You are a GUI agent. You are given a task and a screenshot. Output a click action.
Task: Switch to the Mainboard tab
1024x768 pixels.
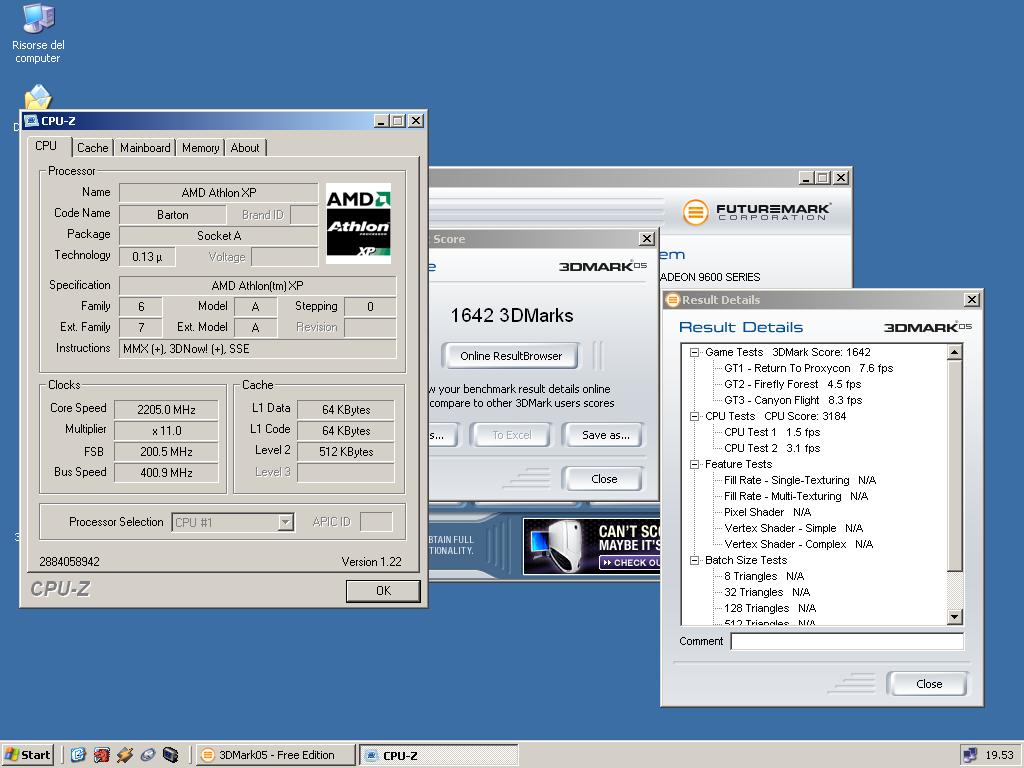coord(145,148)
